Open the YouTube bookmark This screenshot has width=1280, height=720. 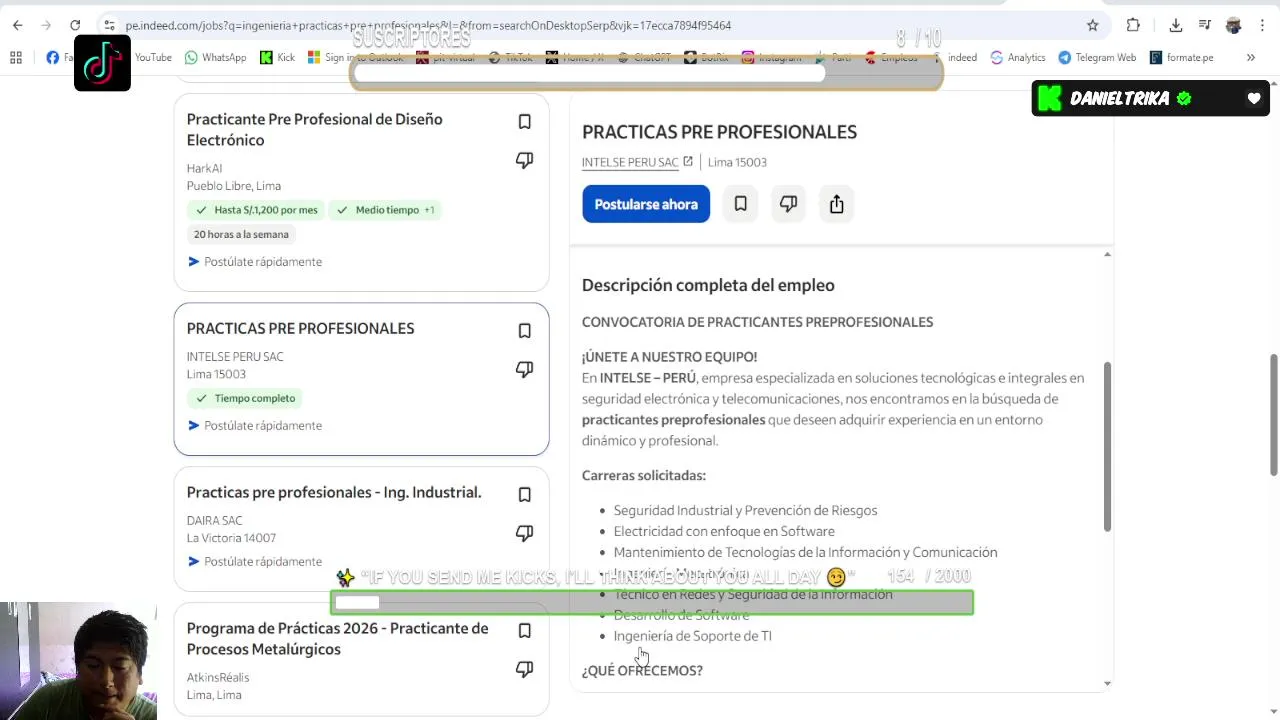pos(153,58)
